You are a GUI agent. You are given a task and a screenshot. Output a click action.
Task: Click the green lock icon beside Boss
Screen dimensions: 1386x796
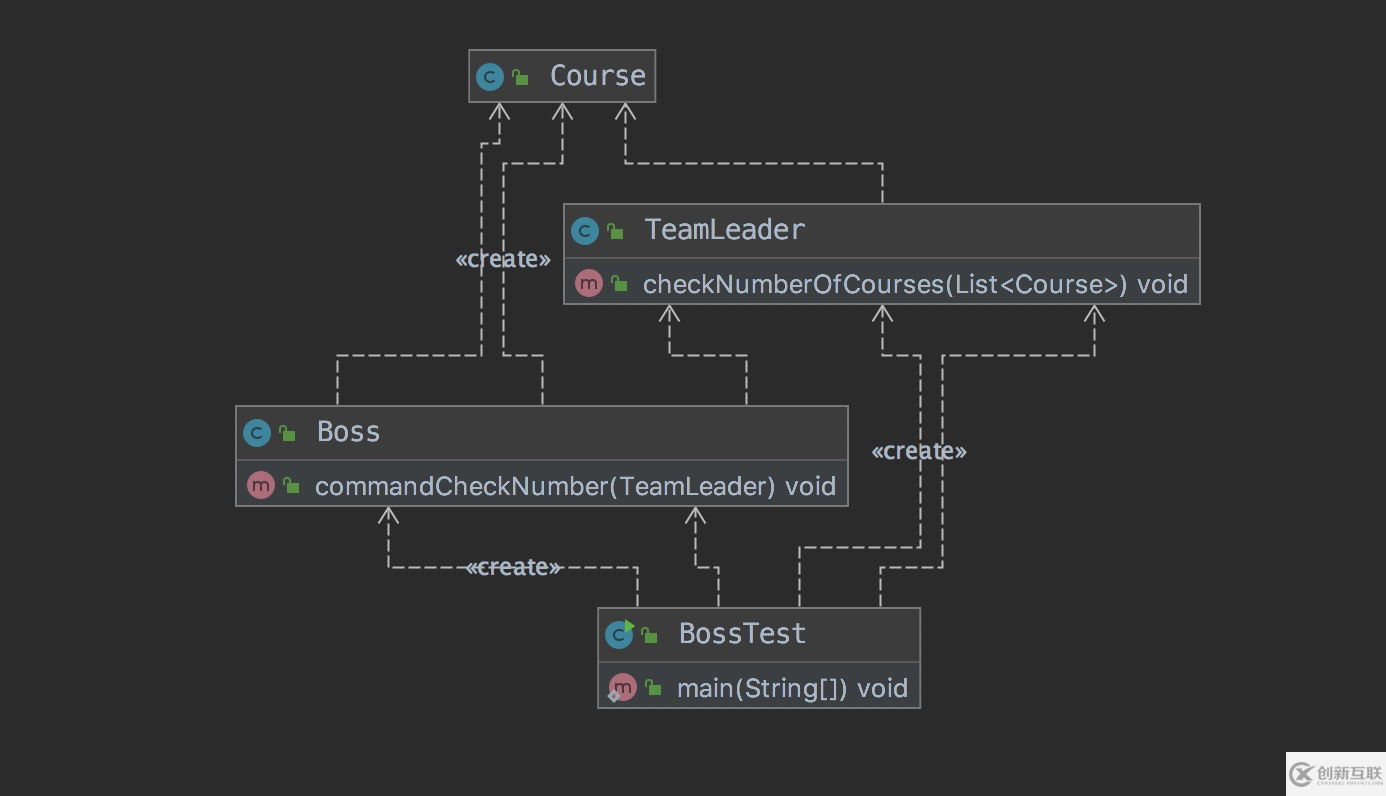coord(287,433)
